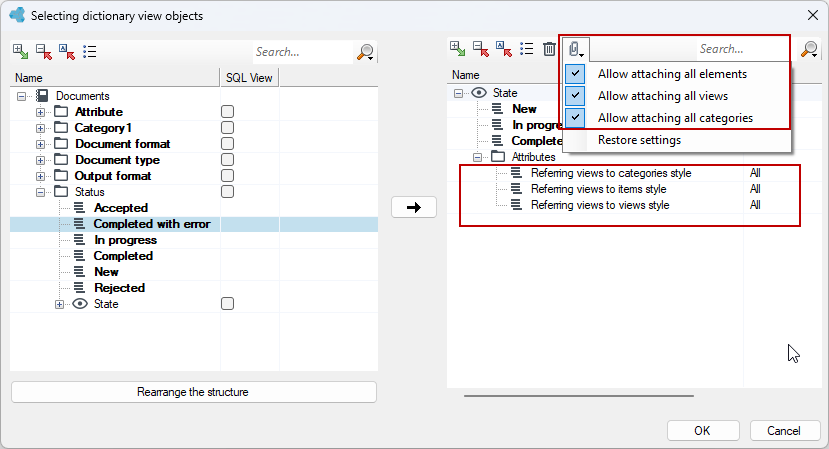
Task: Click the list icon beside Rejected
Action: [x=79, y=287]
